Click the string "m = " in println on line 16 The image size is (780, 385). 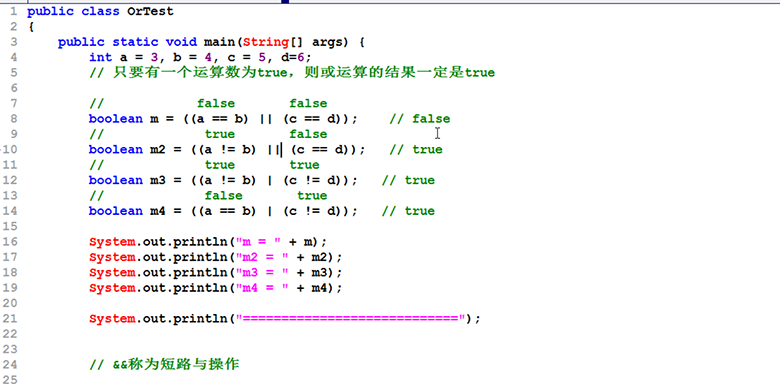click(258, 242)
